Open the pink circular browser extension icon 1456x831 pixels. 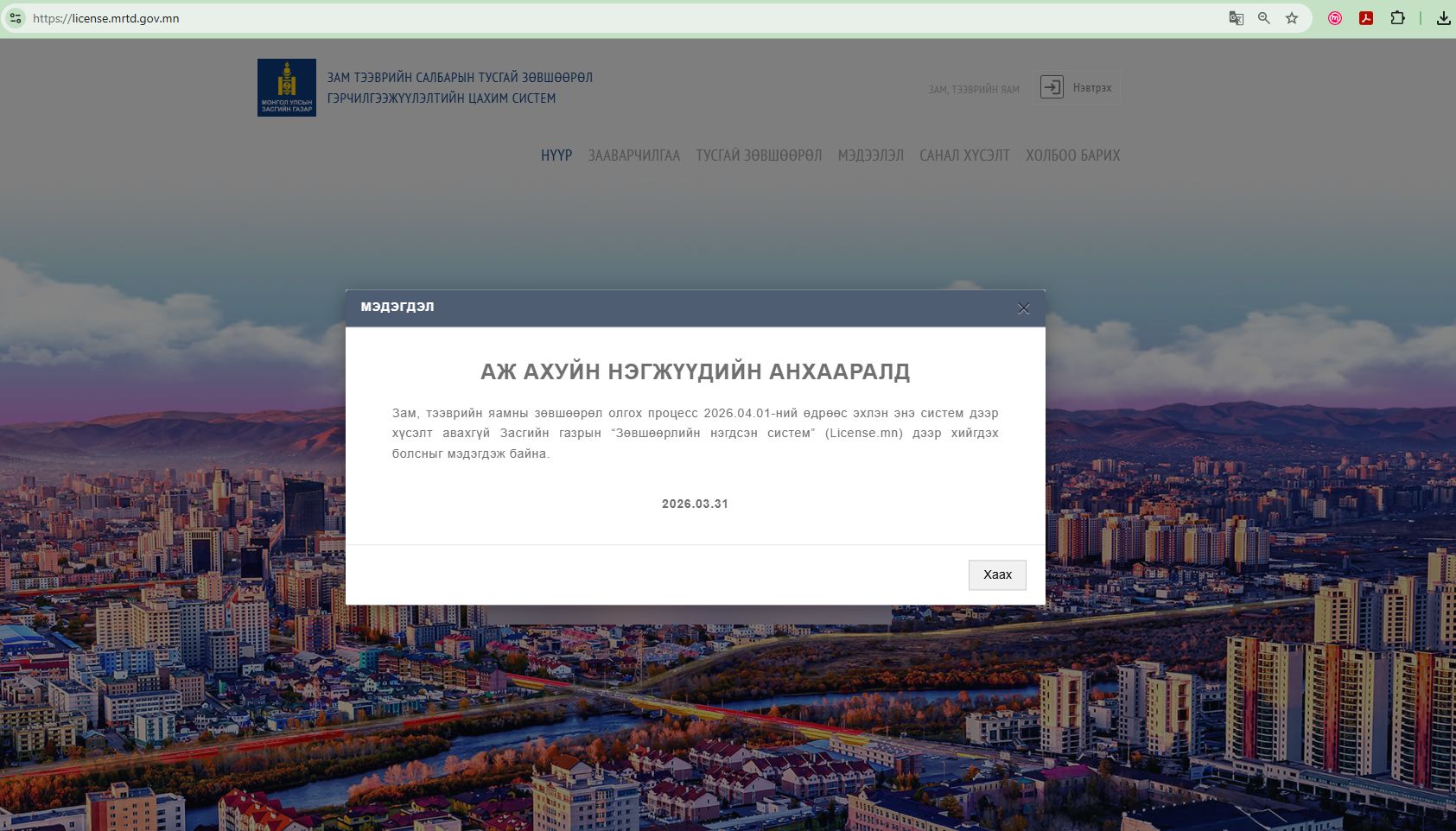[x=1335, y=18]
